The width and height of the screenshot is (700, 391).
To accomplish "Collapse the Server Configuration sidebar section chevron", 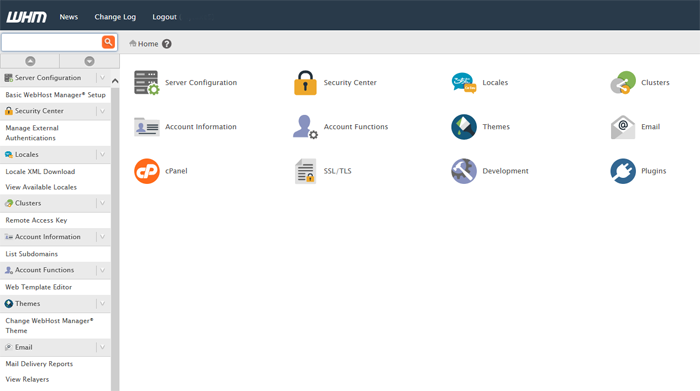I will click(x=102, y=78).
